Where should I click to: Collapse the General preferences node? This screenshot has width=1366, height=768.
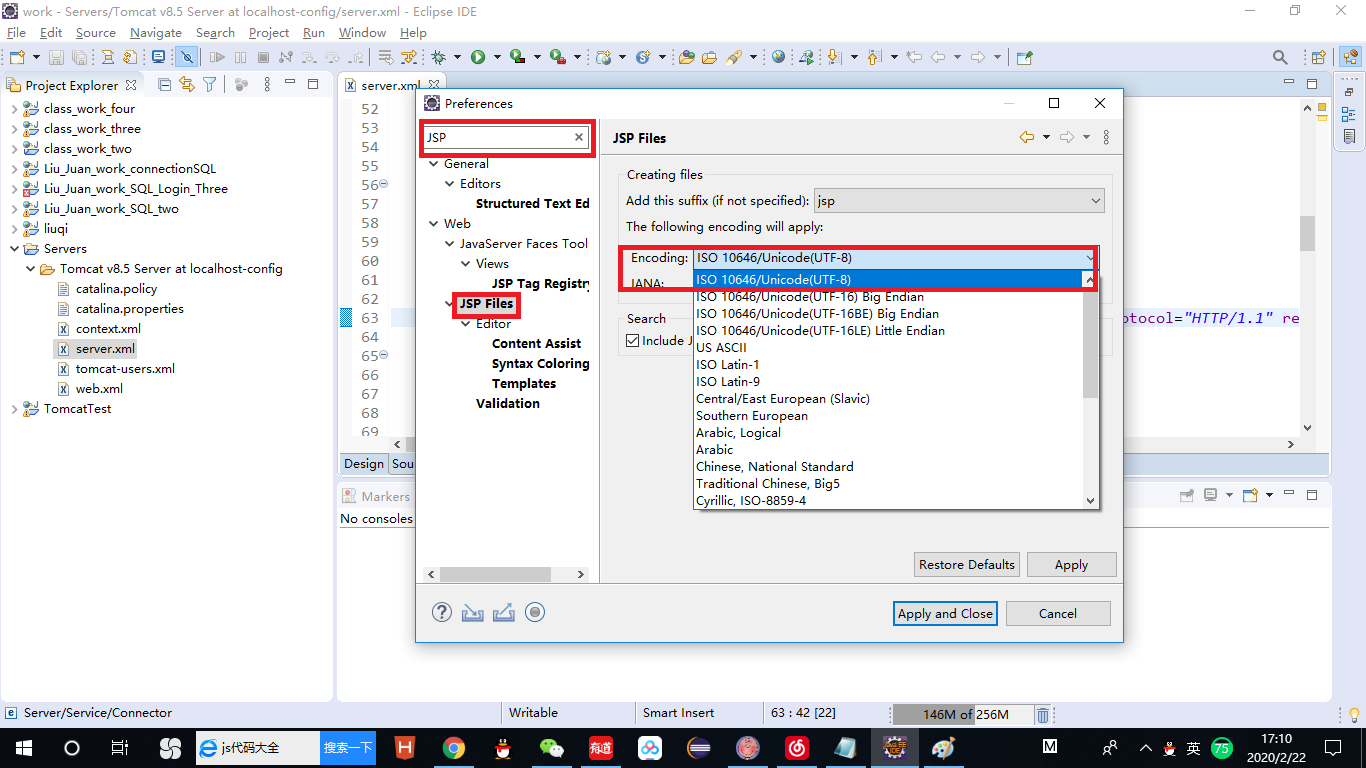(434, 164)
